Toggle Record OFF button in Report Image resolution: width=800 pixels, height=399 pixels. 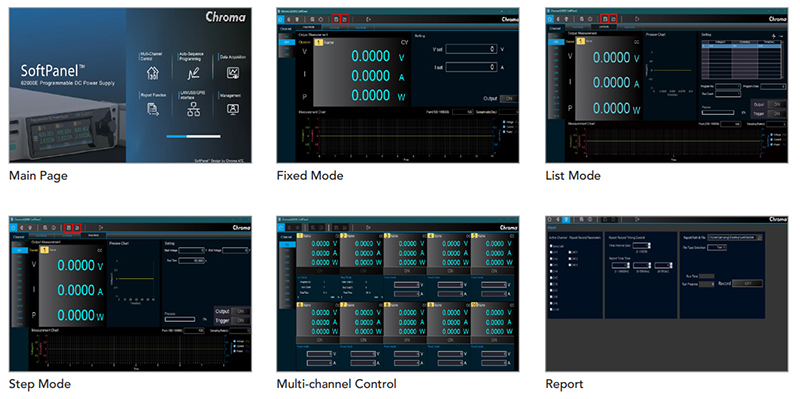(747, 283)
